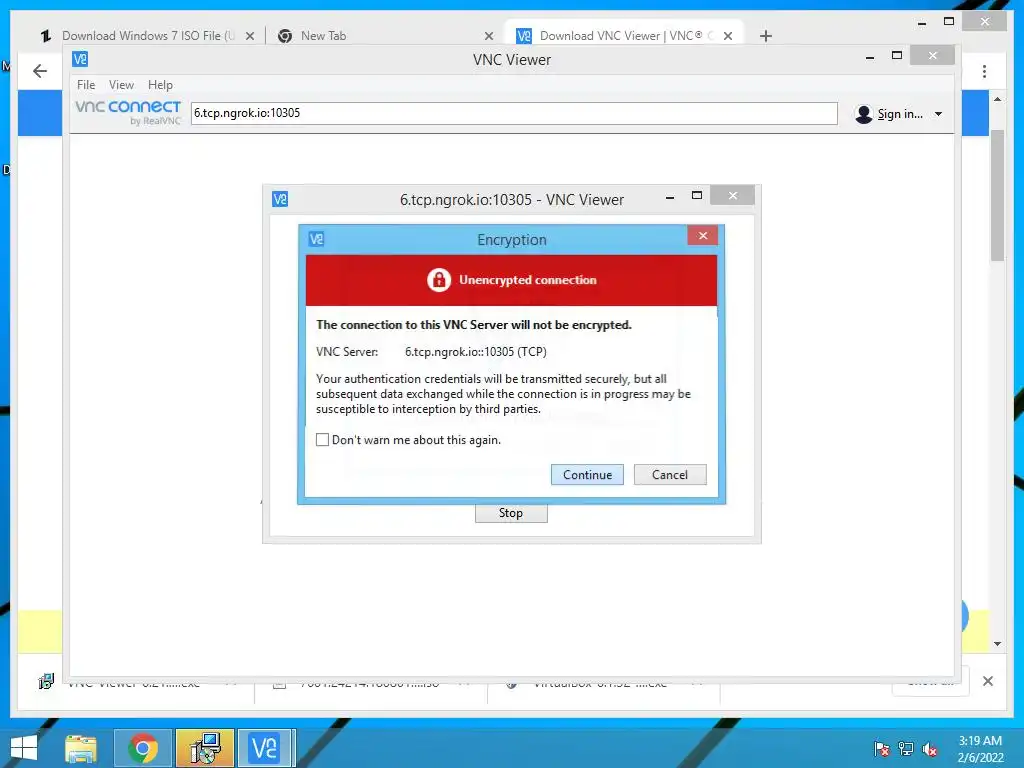Click the network tray icon

(x=906, y=749)
